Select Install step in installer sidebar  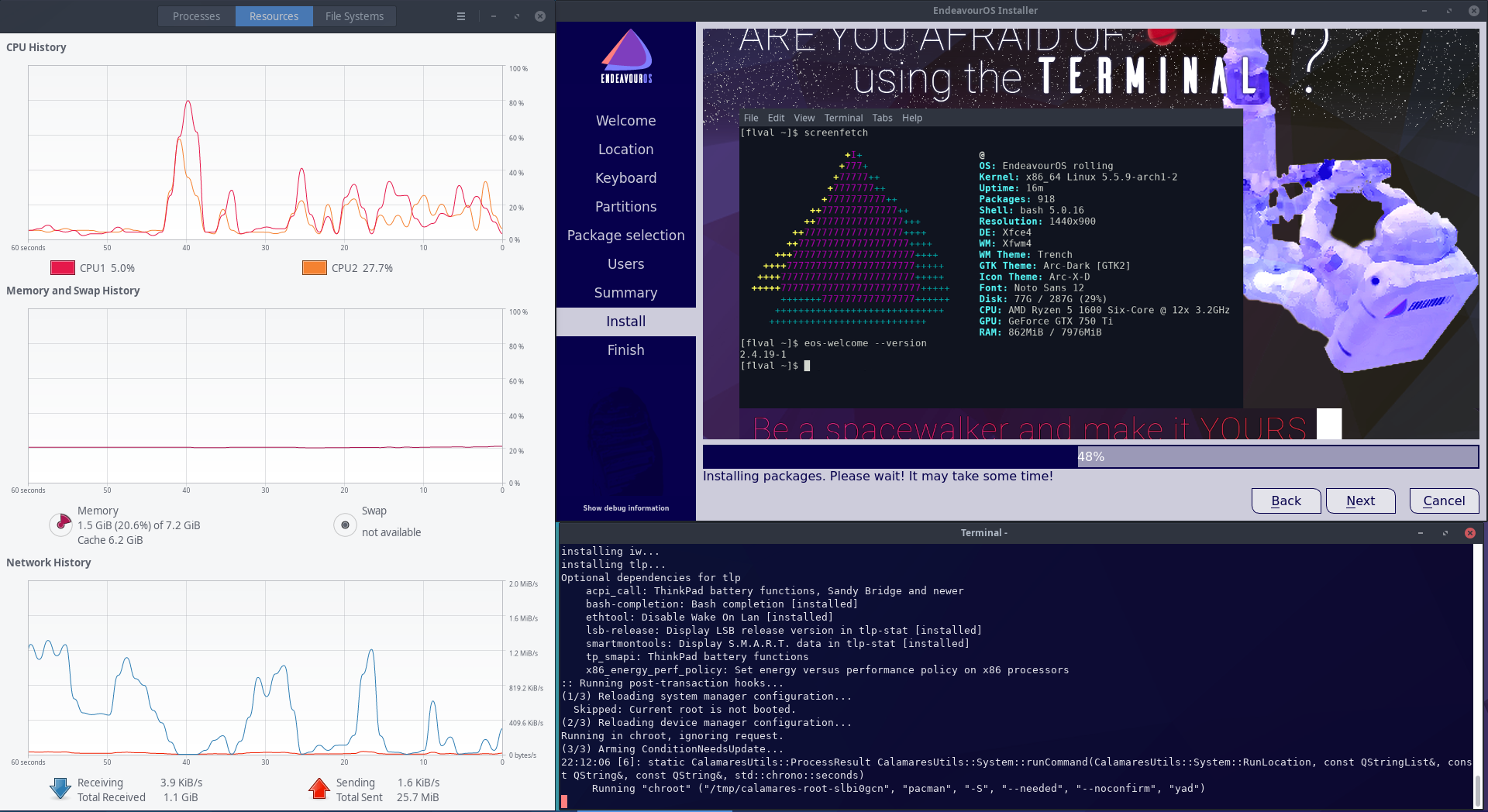(x=626, y=322)
